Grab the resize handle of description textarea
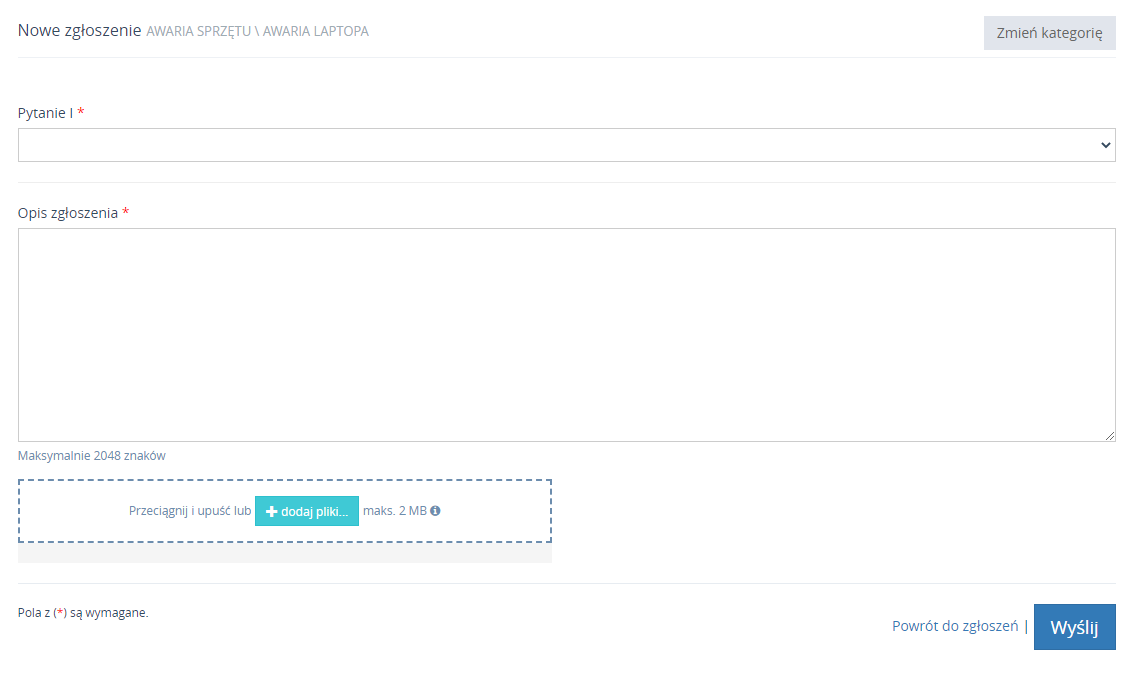1135x684 pixels. pyautogui.click(x=1110, y=436)
